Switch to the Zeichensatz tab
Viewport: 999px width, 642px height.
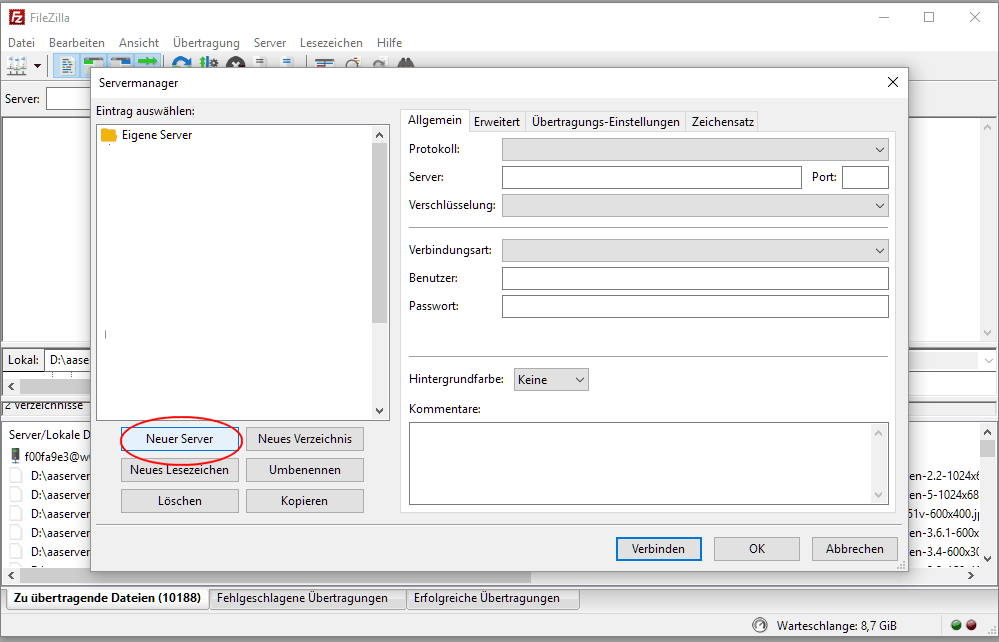723,122
